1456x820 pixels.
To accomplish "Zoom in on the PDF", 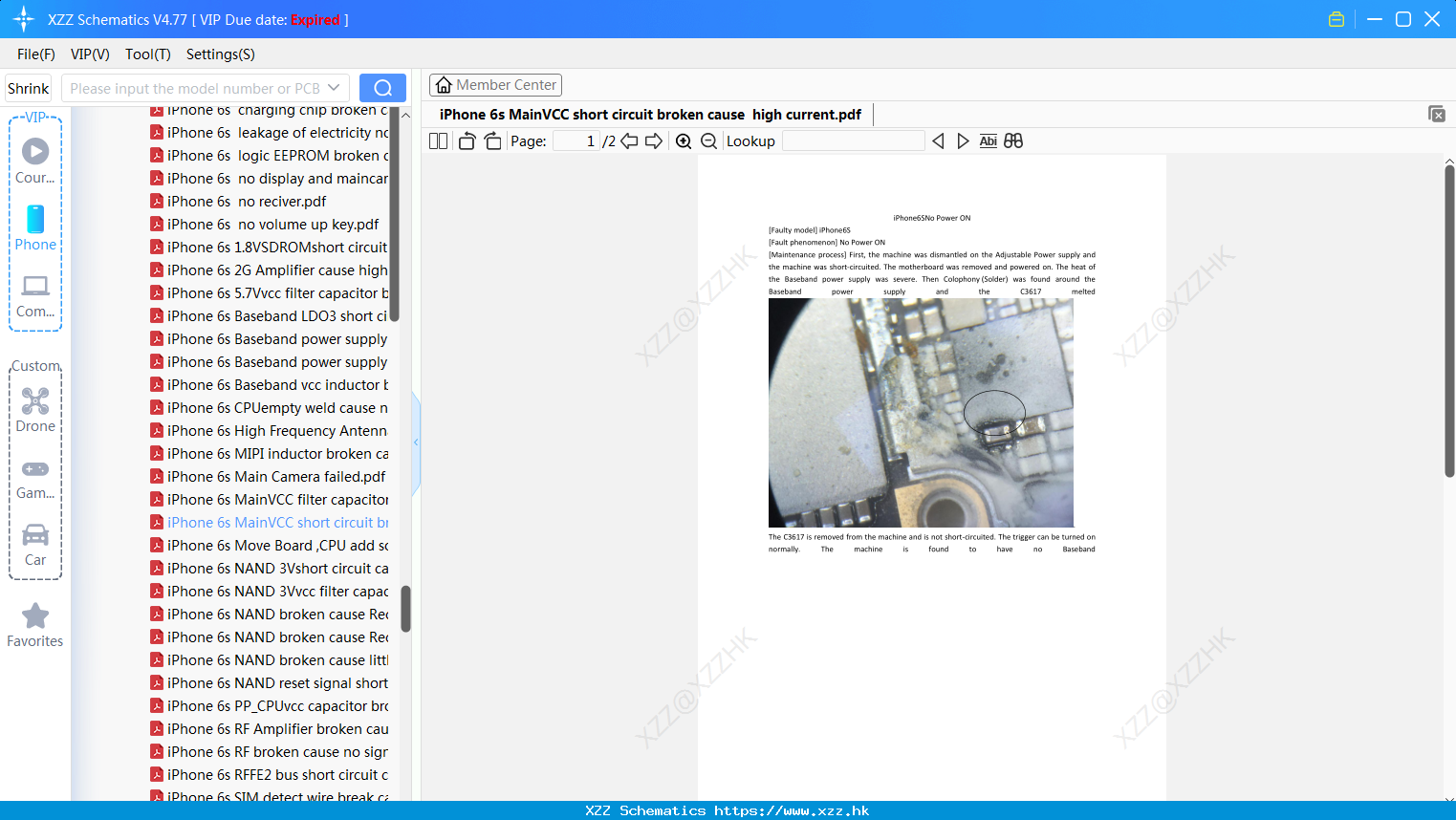I will [684, 141].
